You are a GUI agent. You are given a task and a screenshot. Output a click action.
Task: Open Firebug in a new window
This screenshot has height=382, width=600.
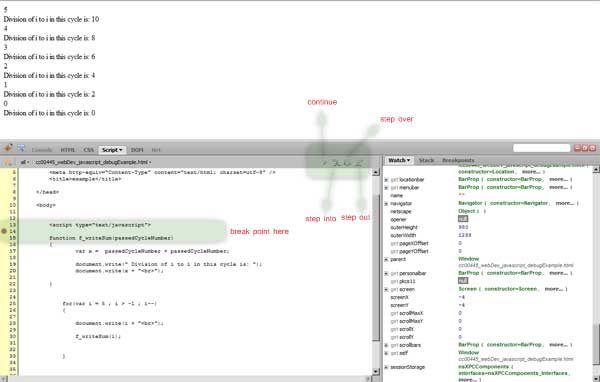pos(585,148)
